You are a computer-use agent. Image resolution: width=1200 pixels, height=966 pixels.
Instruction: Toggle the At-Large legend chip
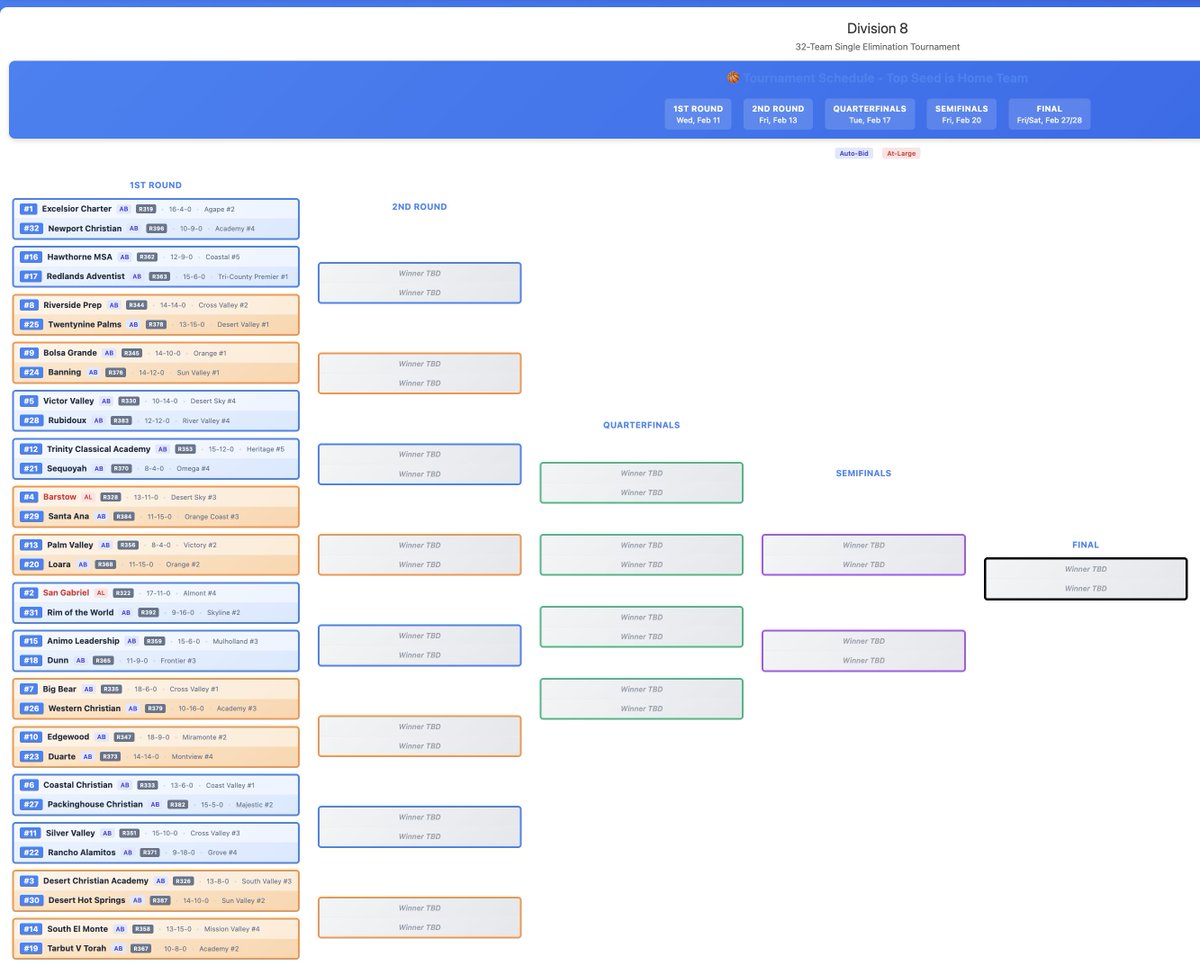(x=900, y=153)
